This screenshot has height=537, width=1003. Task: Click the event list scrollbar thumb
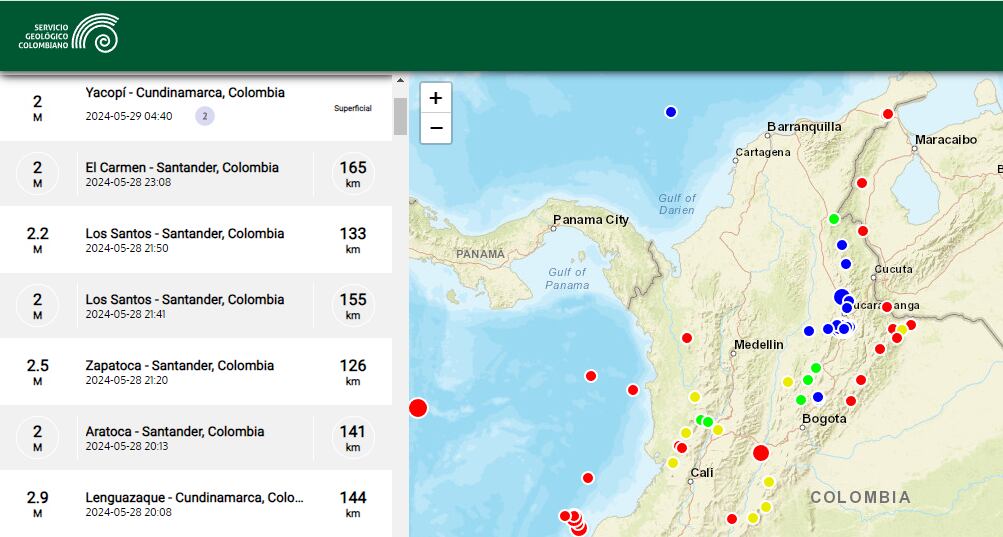pos(400,115)
